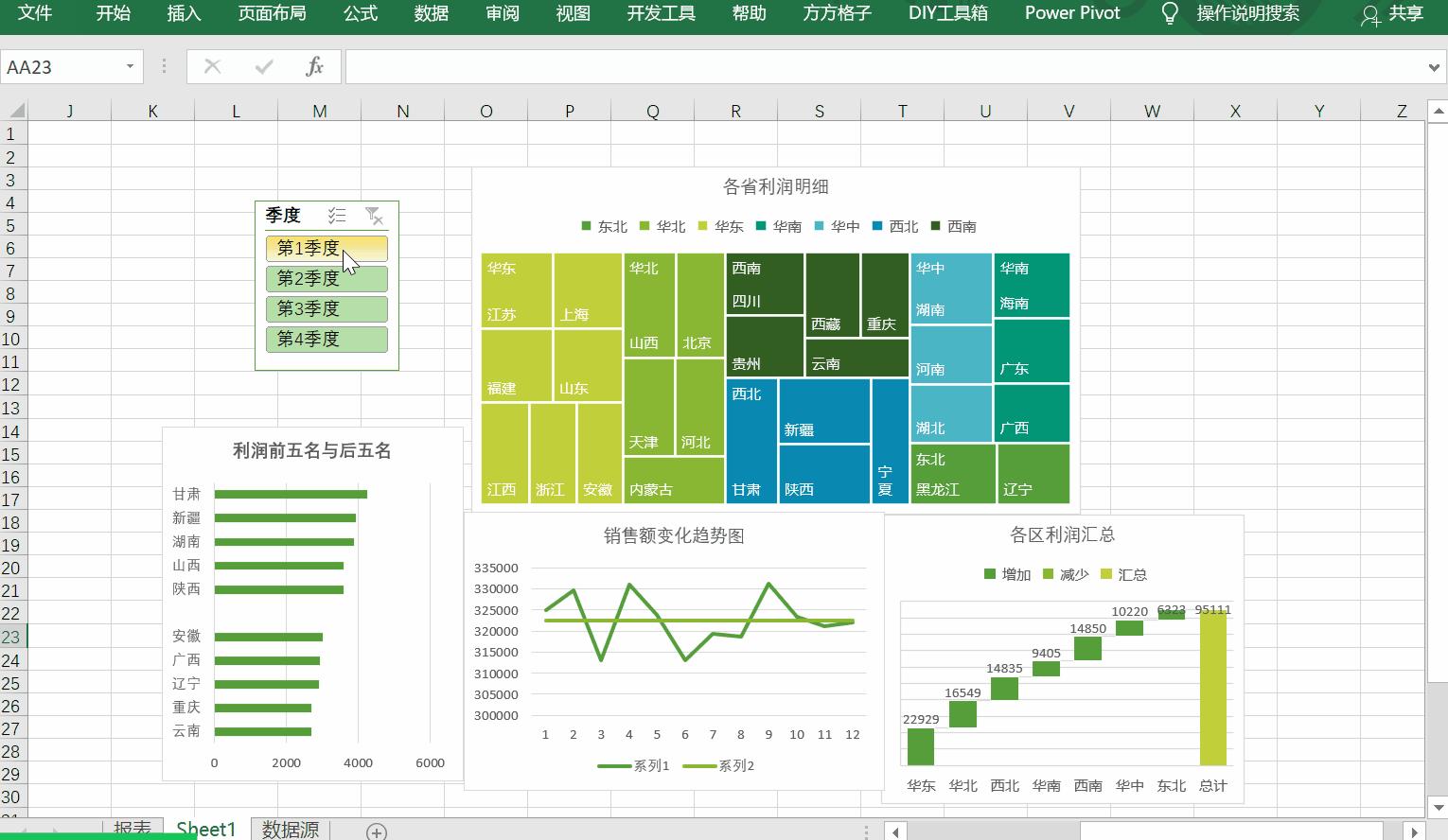
Task: Click into the formula bar input
Action: coord(885,67)
